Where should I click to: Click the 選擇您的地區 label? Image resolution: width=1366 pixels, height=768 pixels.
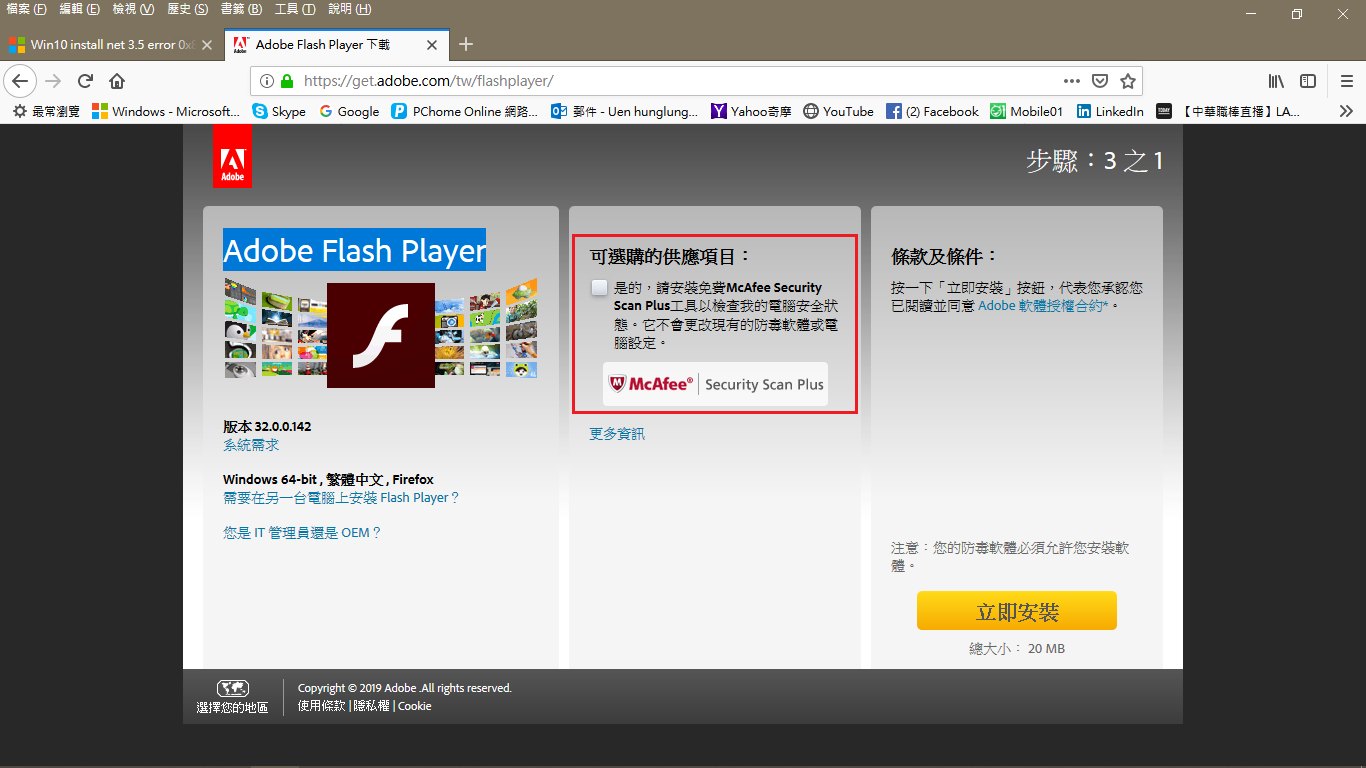pos(232,707)
